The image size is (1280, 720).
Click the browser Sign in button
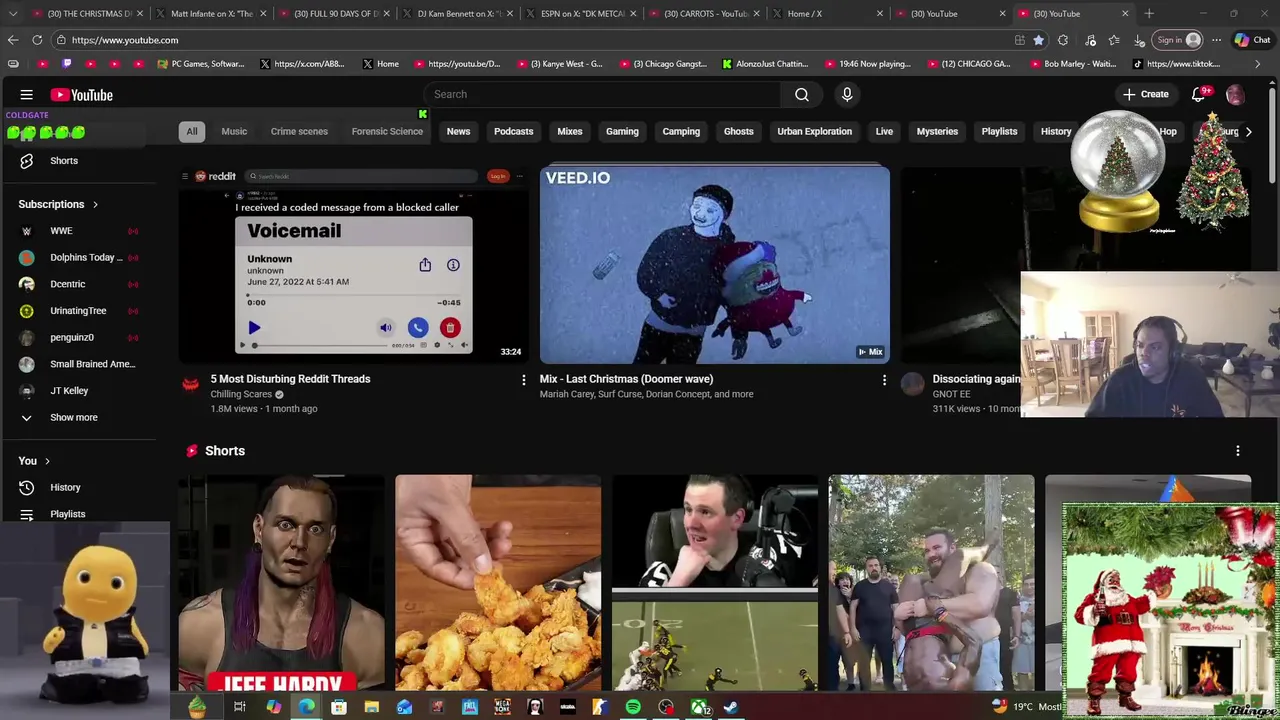(1178, 40)
